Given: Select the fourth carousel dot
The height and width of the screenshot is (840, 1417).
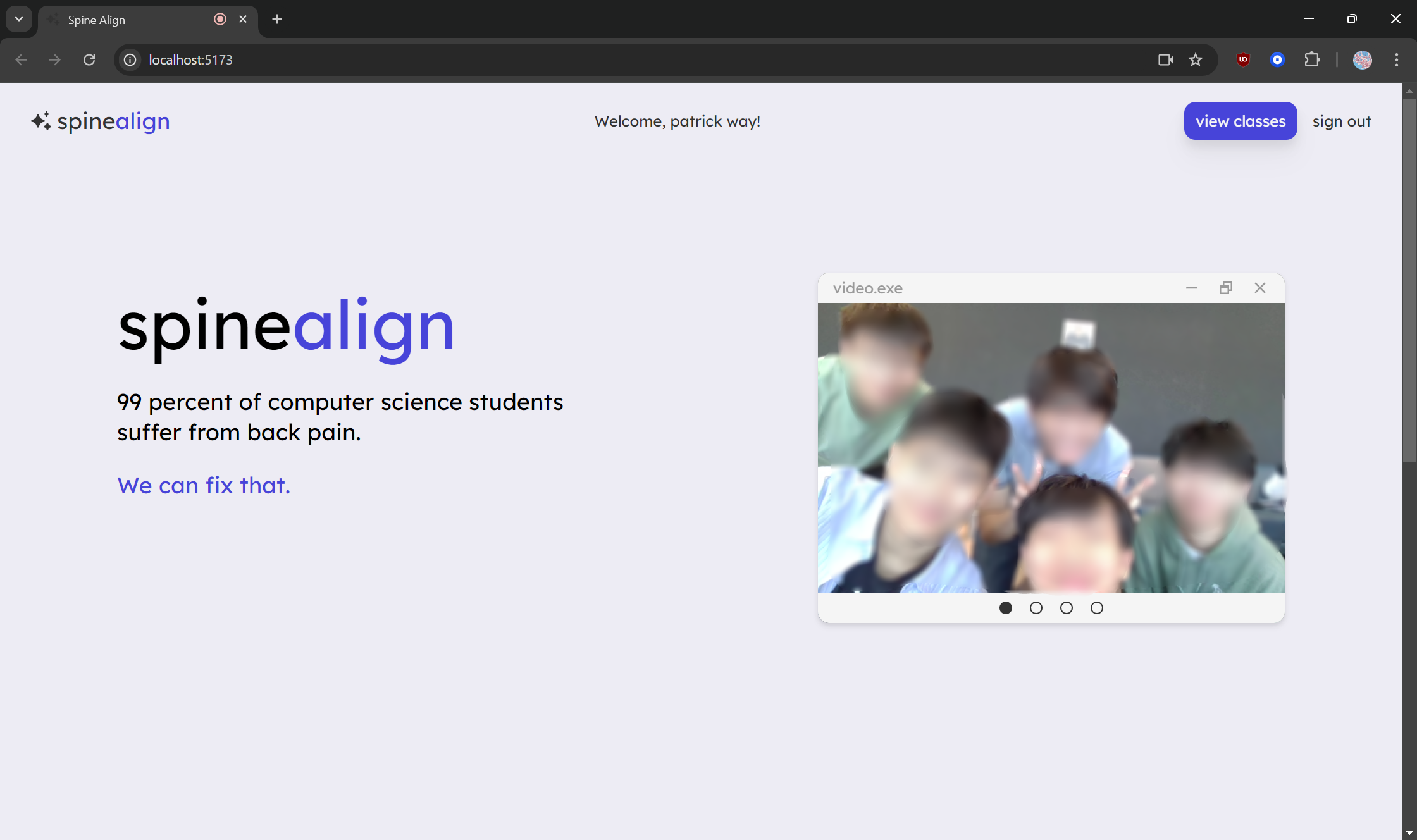Looking at the screenshot, I should 1096,608.
